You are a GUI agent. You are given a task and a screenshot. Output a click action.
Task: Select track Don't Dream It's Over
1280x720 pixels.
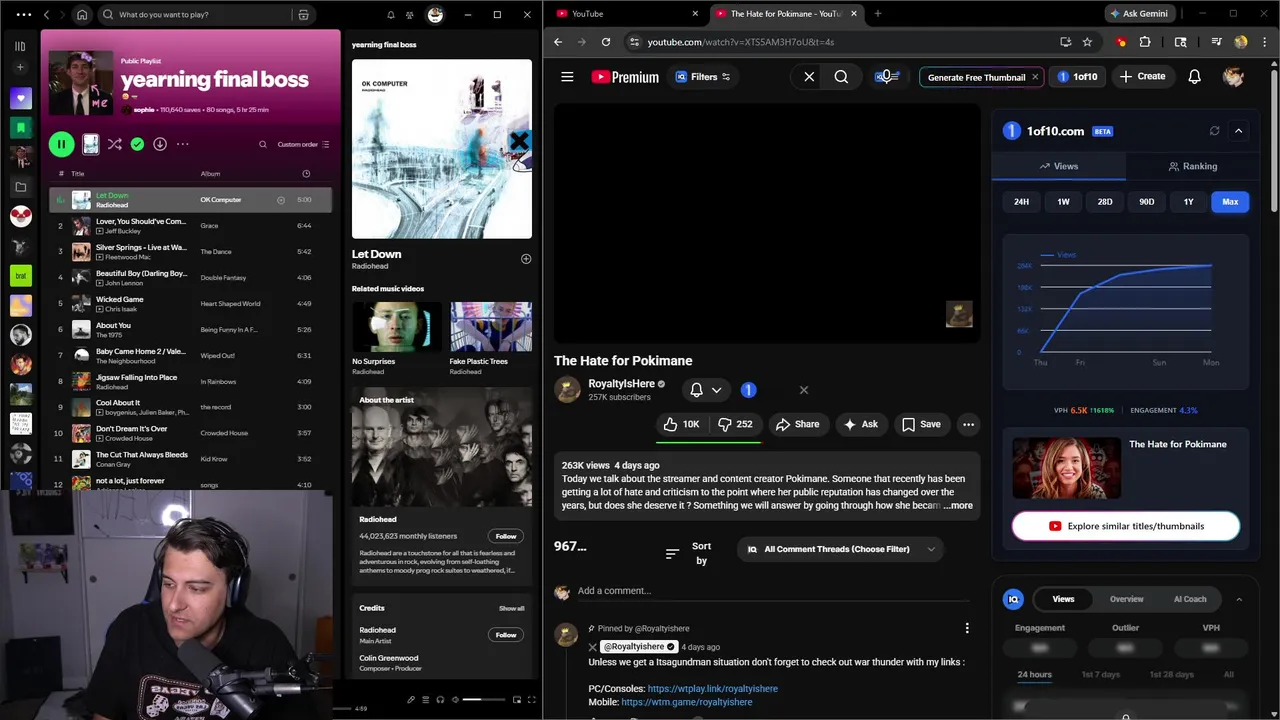point(190,433)
